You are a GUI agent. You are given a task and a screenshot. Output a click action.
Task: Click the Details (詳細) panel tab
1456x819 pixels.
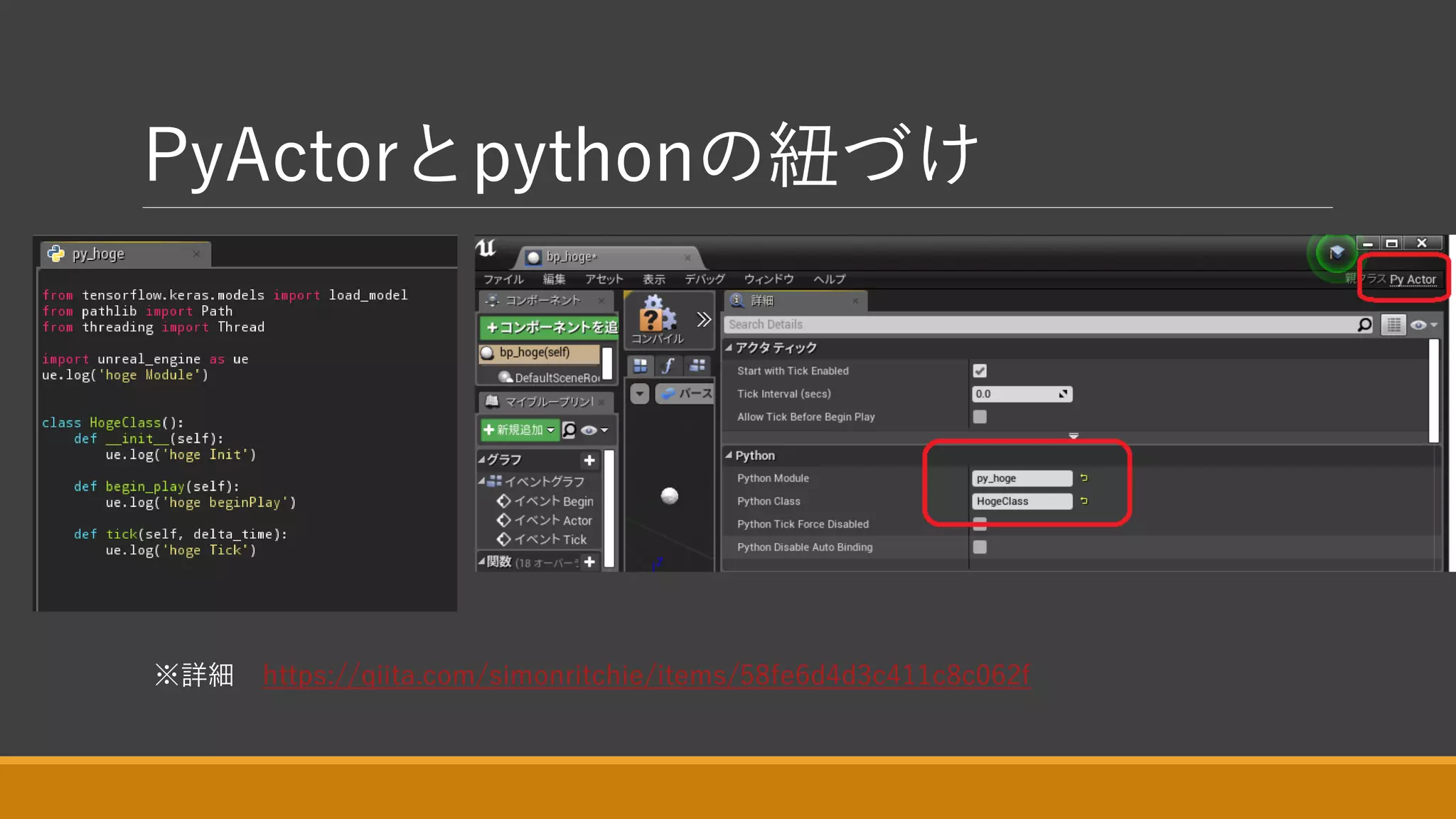795,301
